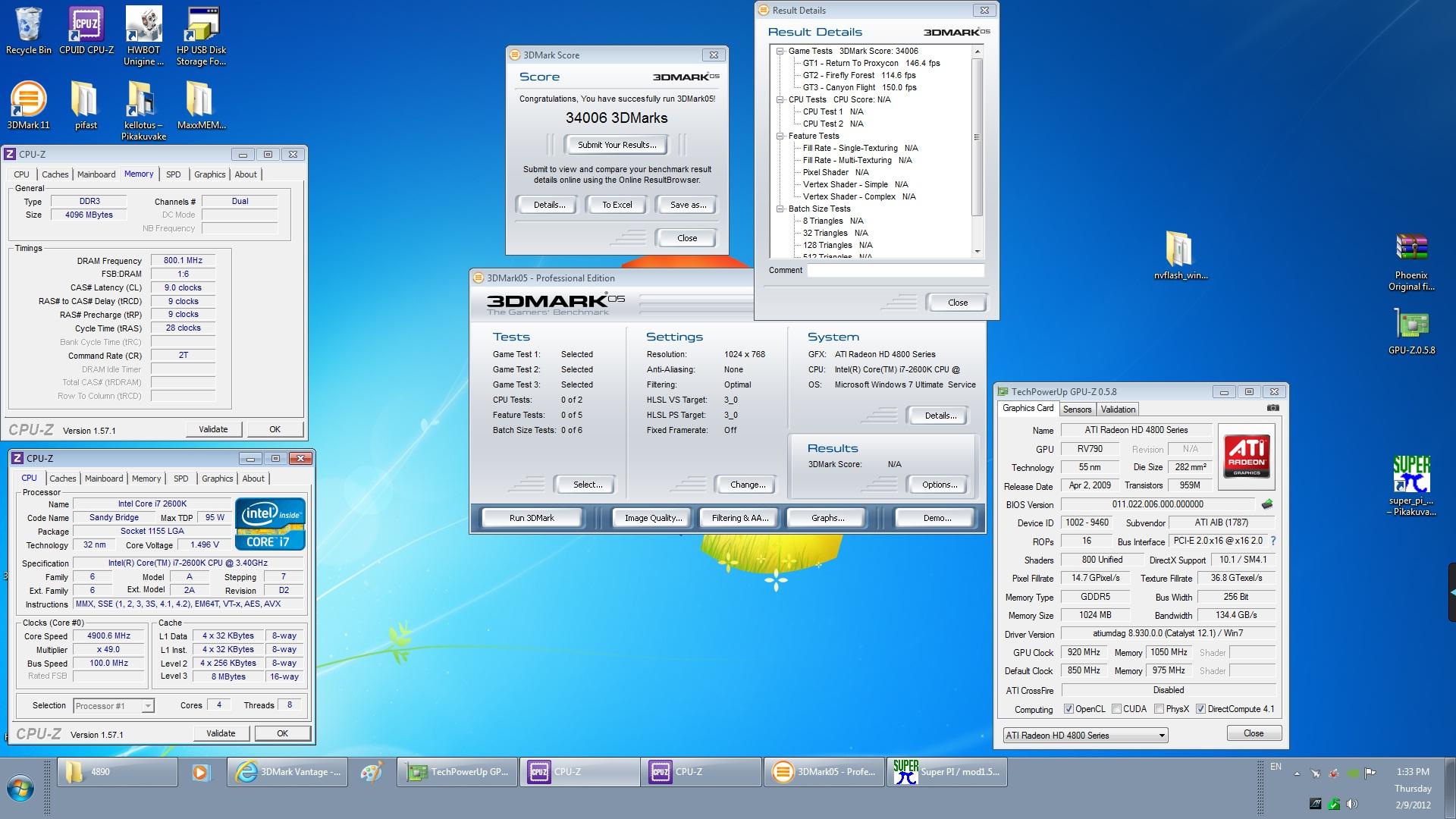Click the EN language indicator in the taskbar
The image size is (1456, 819).
(x=1276, y=767)
